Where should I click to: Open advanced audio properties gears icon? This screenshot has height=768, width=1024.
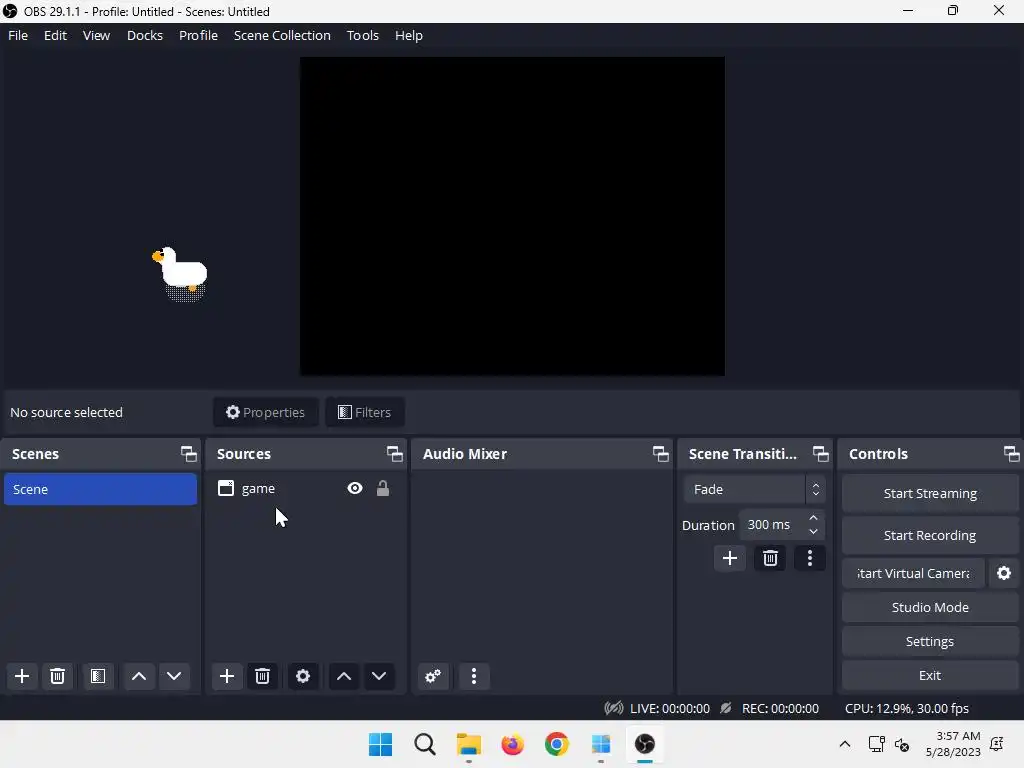433,676
